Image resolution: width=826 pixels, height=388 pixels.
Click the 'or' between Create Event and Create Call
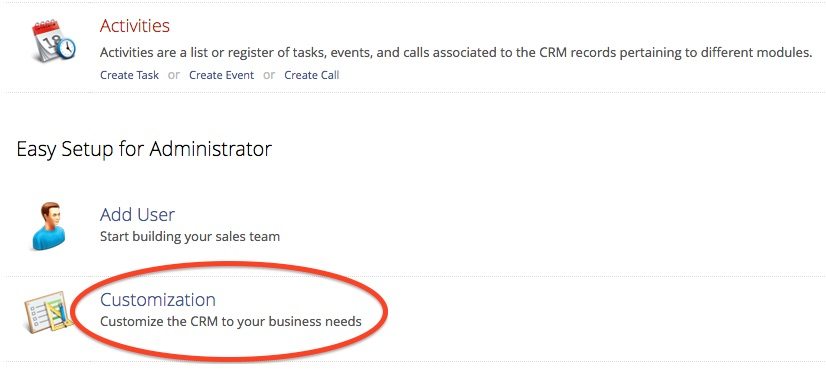coord(269,75)
